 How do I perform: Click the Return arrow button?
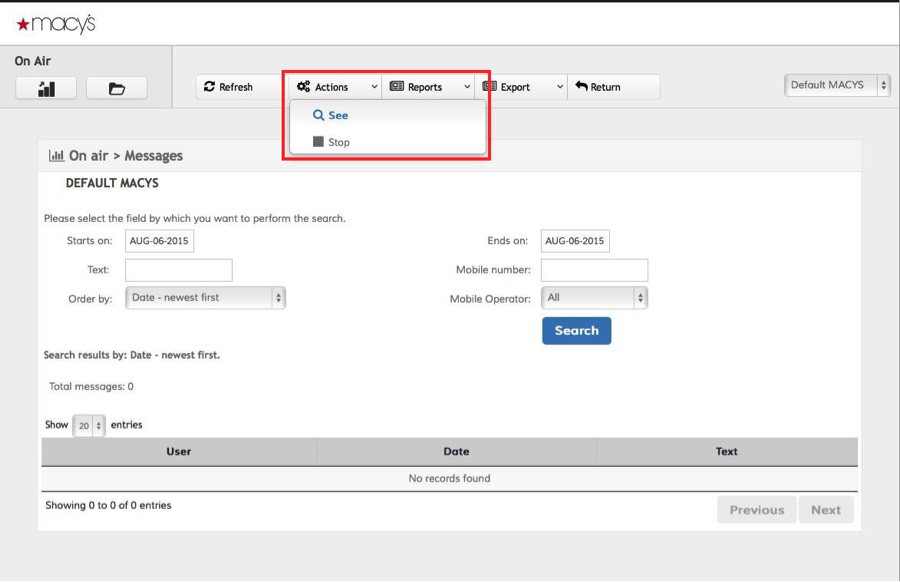coord(598,87)
